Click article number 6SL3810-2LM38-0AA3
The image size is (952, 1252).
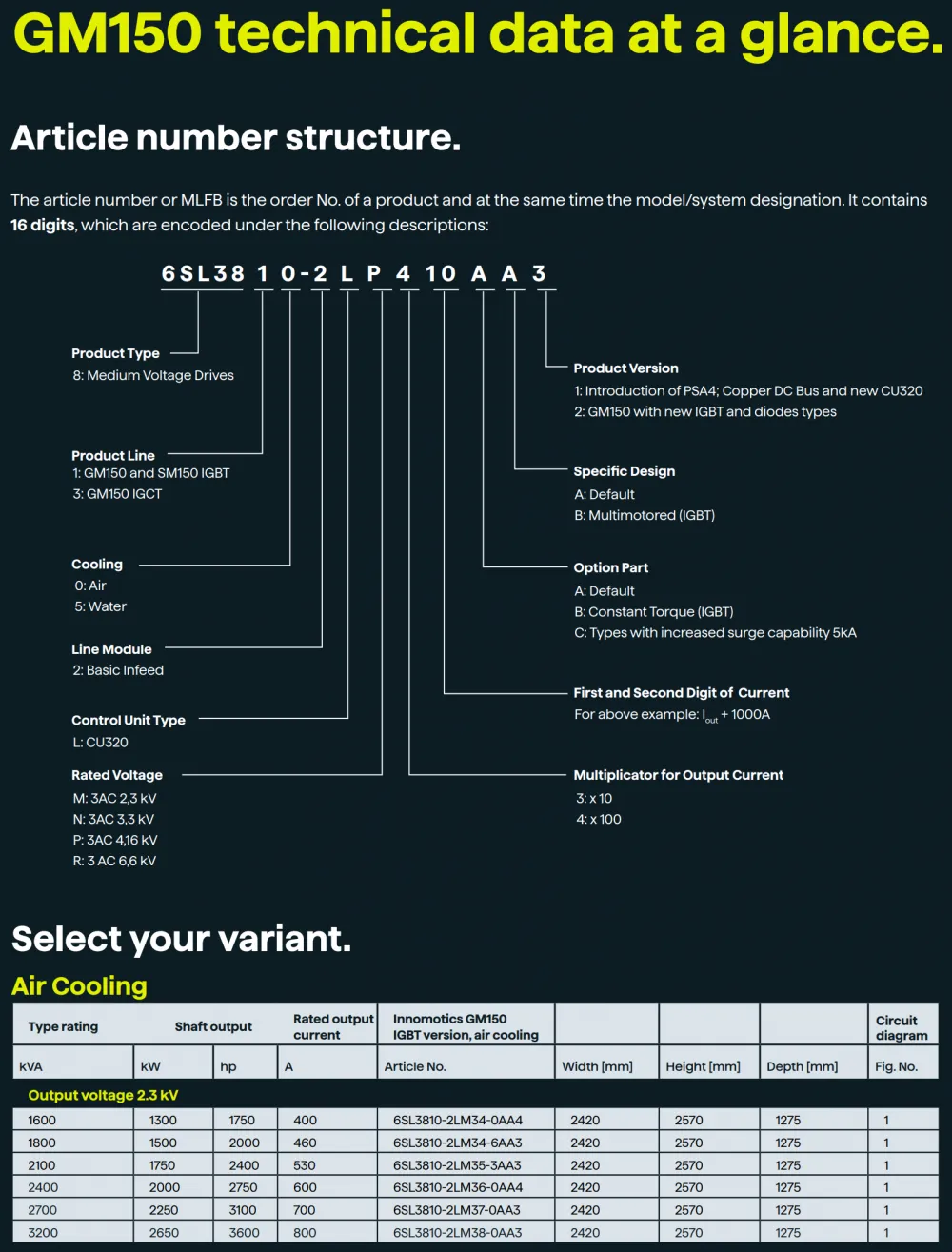coord(458,1233)
